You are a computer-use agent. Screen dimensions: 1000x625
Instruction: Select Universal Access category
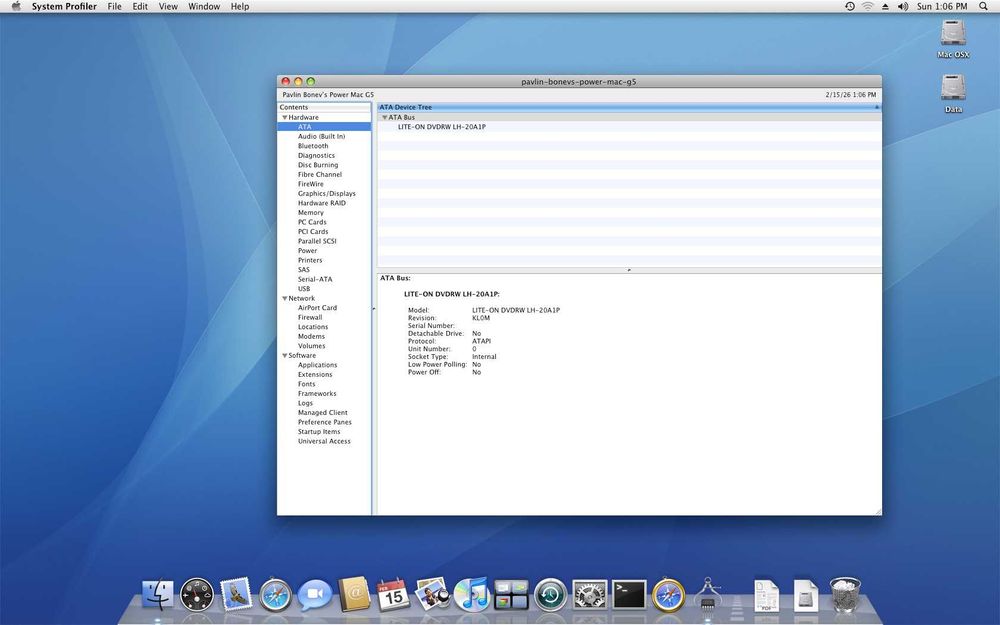tap(324, 441)
